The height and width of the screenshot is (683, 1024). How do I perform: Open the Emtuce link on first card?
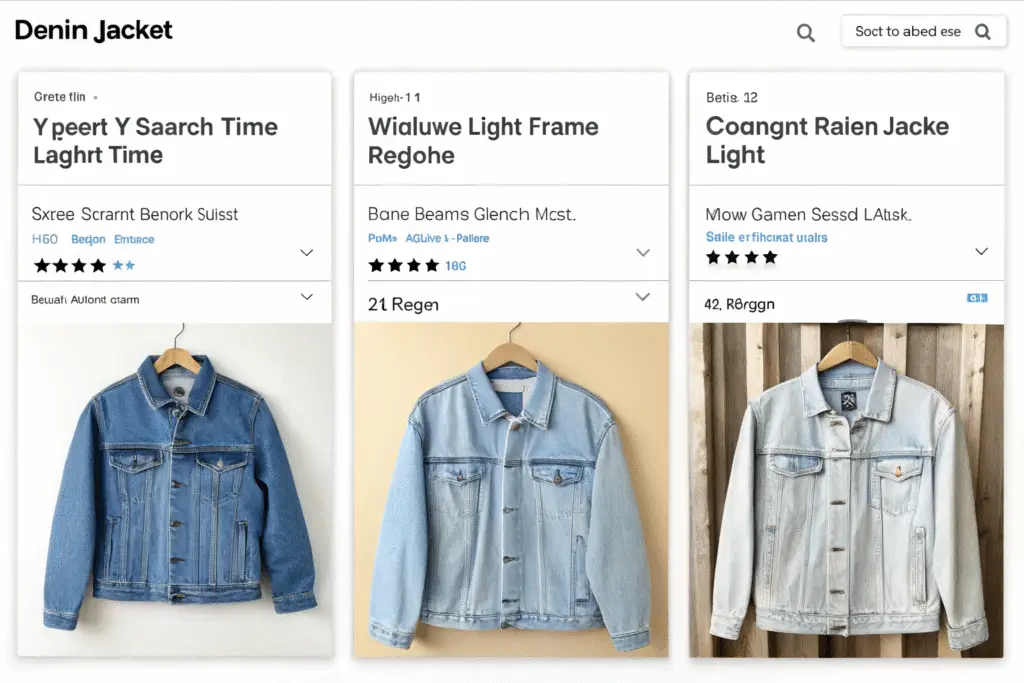coord(134,239)
